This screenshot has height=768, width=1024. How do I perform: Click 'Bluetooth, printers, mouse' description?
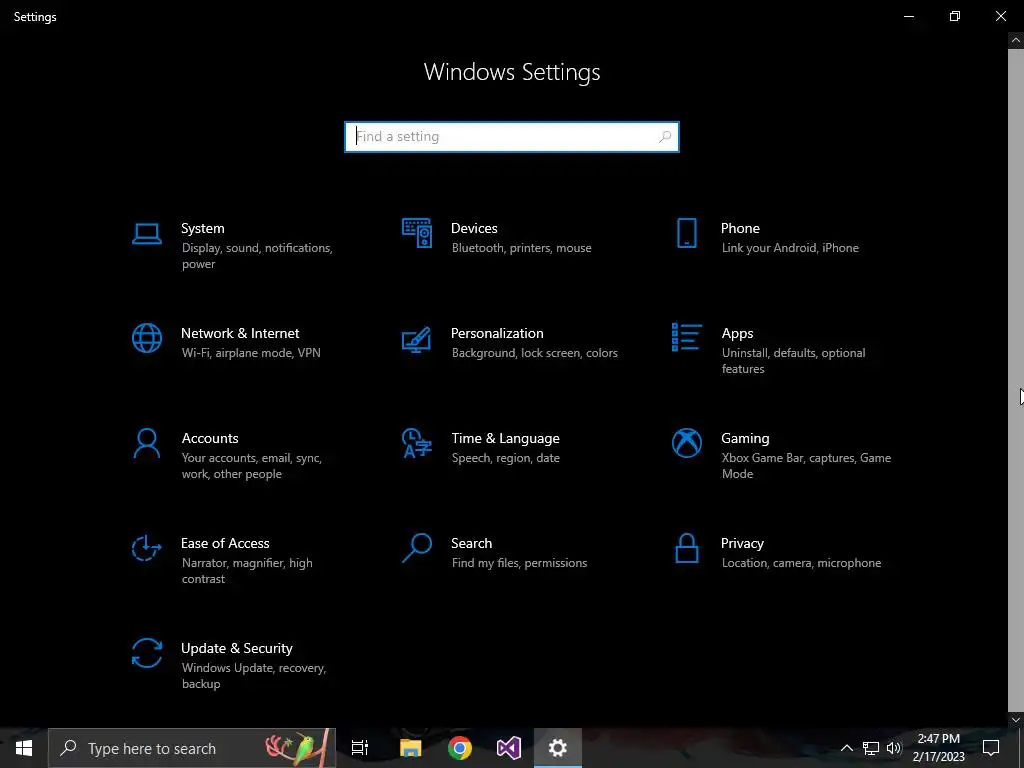[521, 248]
